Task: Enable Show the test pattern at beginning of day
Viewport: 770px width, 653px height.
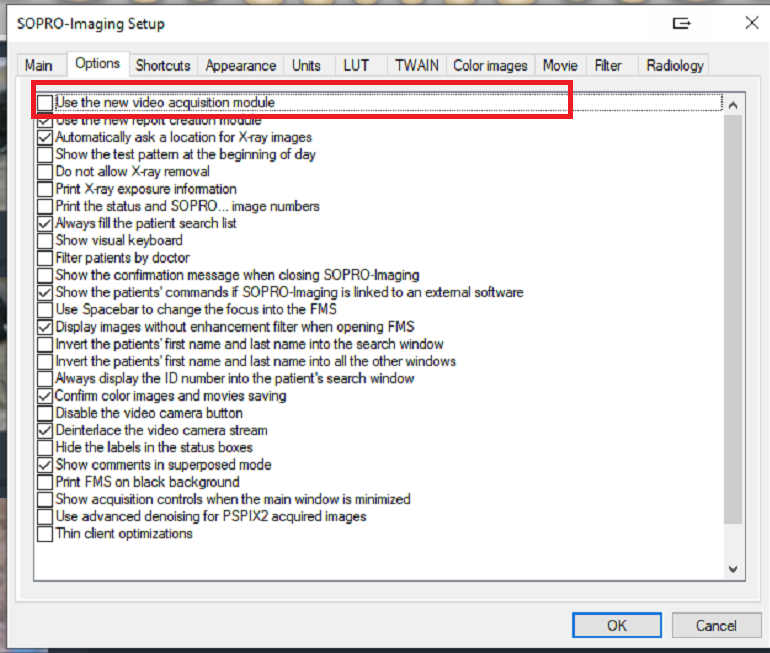Action: tap(45, 155)
